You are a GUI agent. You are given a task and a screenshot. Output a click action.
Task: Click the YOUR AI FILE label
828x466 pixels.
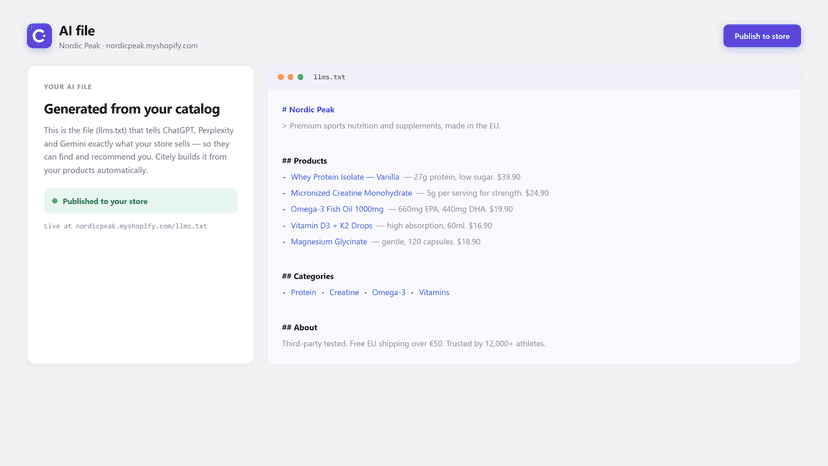click(68, 87)
